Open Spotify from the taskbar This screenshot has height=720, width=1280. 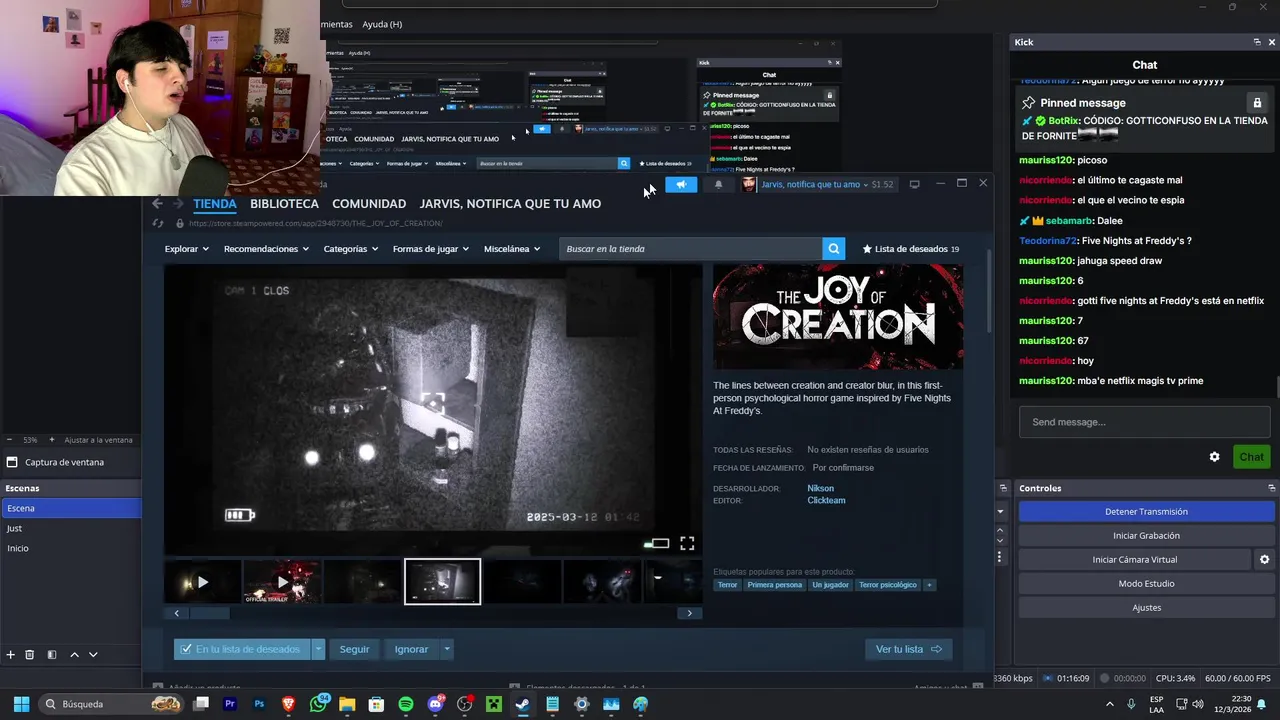pos(405,704)
